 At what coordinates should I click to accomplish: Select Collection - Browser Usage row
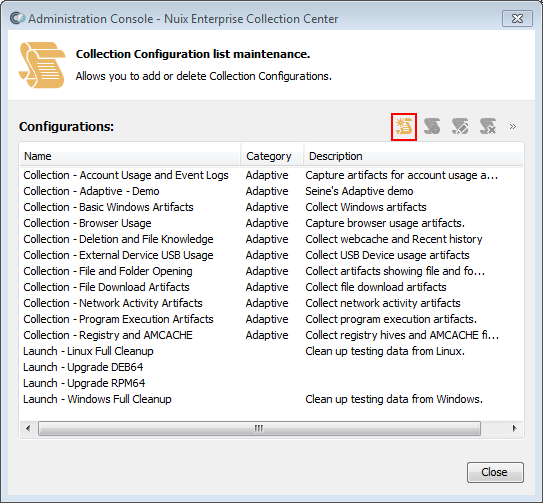click(x=272, y=223)
